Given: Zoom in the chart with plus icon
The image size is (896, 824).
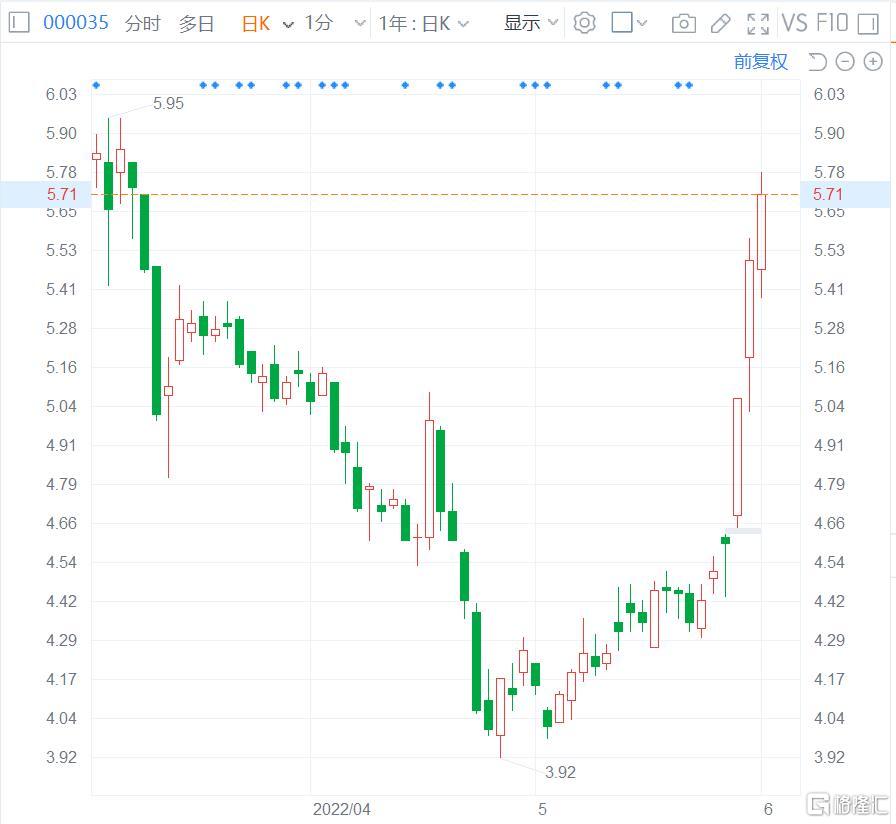Looking at the screenshot, I should click(873, 61).
